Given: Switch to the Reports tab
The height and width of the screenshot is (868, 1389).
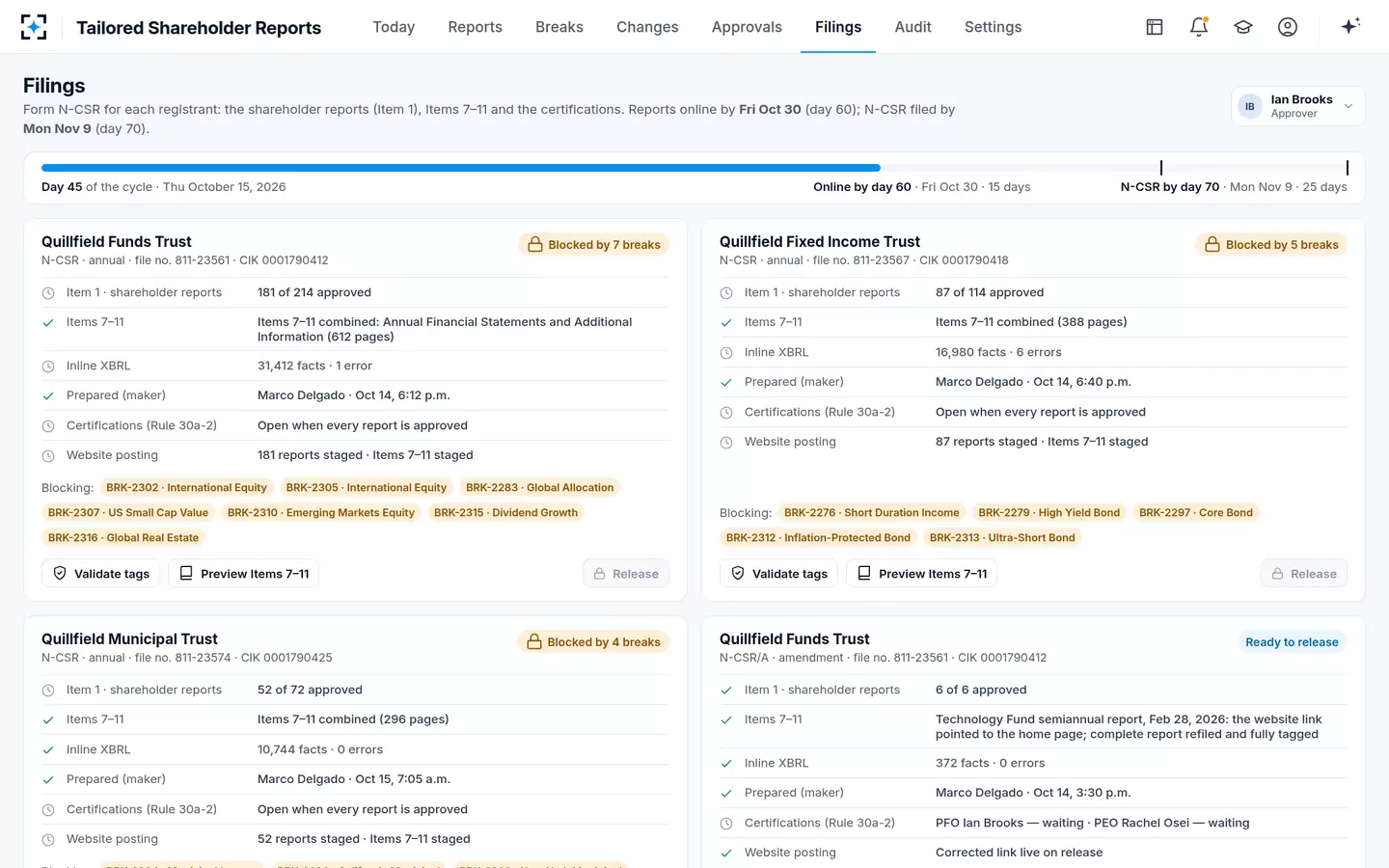Looking at the screenshot, I should pos(475,27).
